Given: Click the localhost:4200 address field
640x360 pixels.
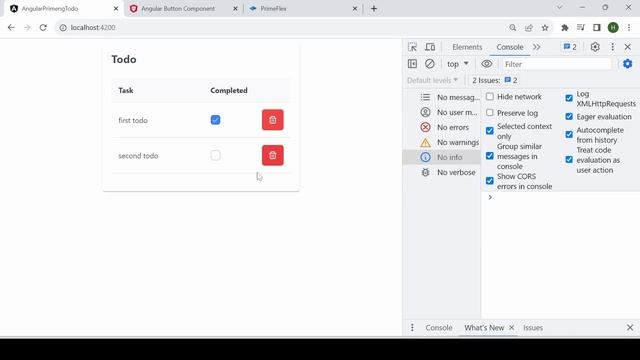Looking at the screenshot, I should (282, 27).
